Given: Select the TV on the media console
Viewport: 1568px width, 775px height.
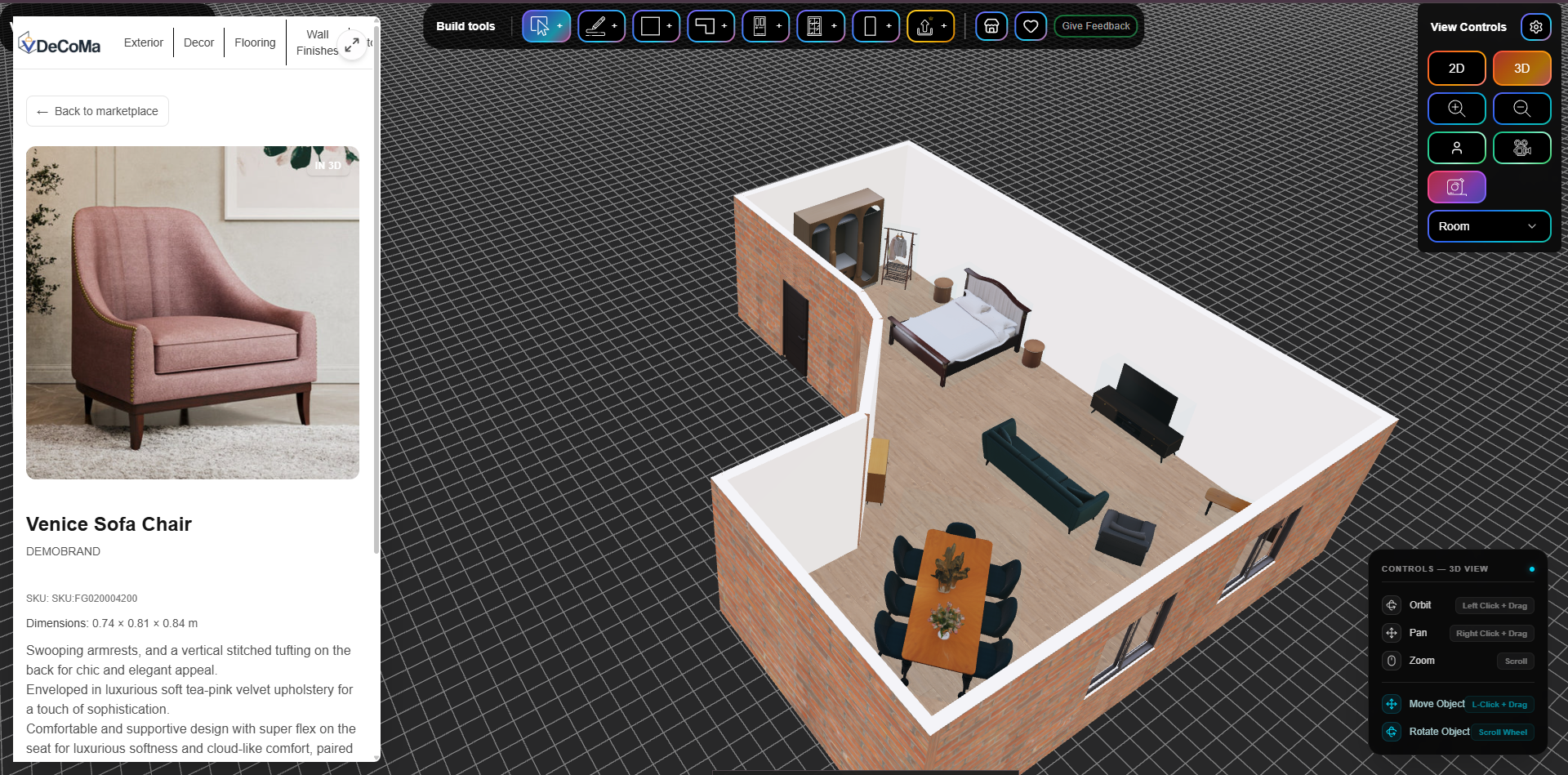Looking at the screenshot, I should coord(1147,394).
